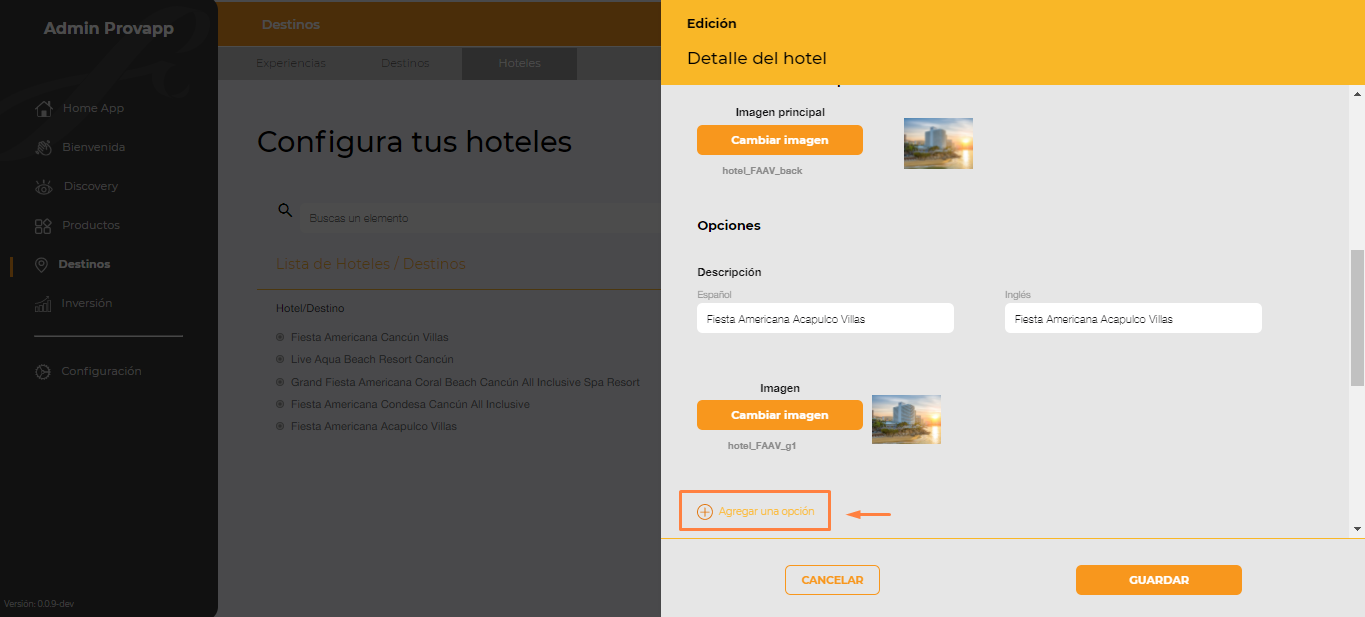Click Fiesta Americana Condesa Cancún All Inclusive
This screenshot has height=617, width=1365.
pyautogui.click(x=410, y=404)
